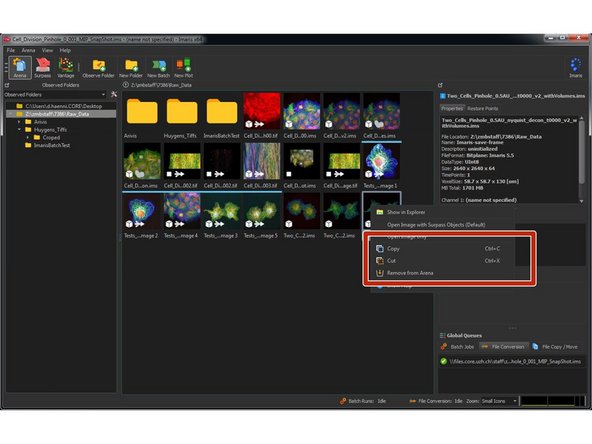The height and width of the screenshot is (444, 592).
Task: Click the File Copy / Move queue icon
Action: coord(535,346)
